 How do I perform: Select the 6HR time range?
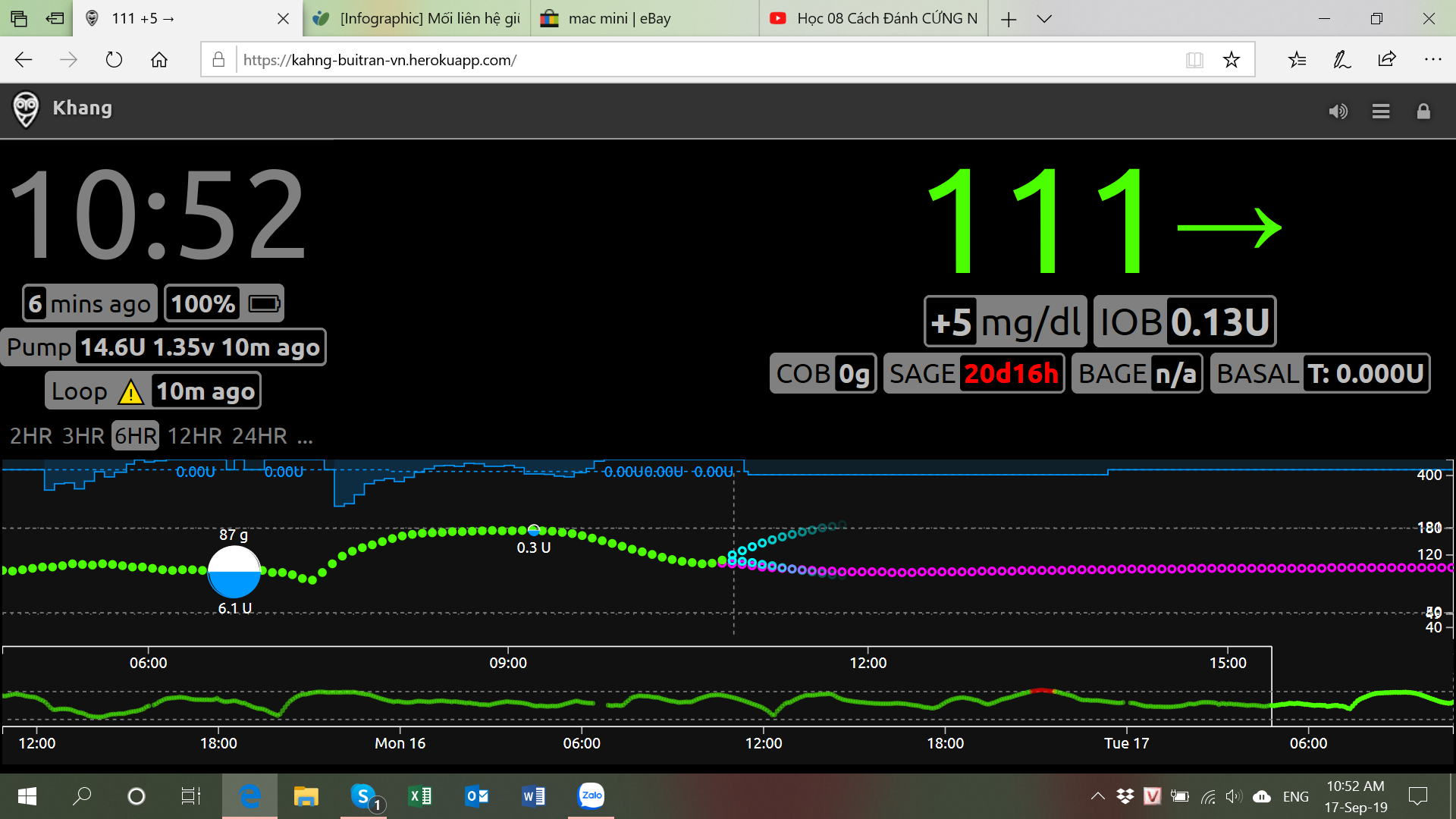point(136,436)
